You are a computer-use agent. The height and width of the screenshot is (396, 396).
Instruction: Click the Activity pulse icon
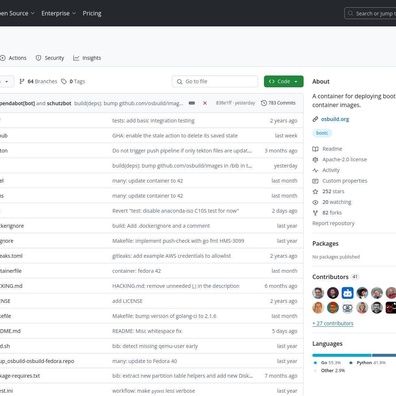click(315, 170)
